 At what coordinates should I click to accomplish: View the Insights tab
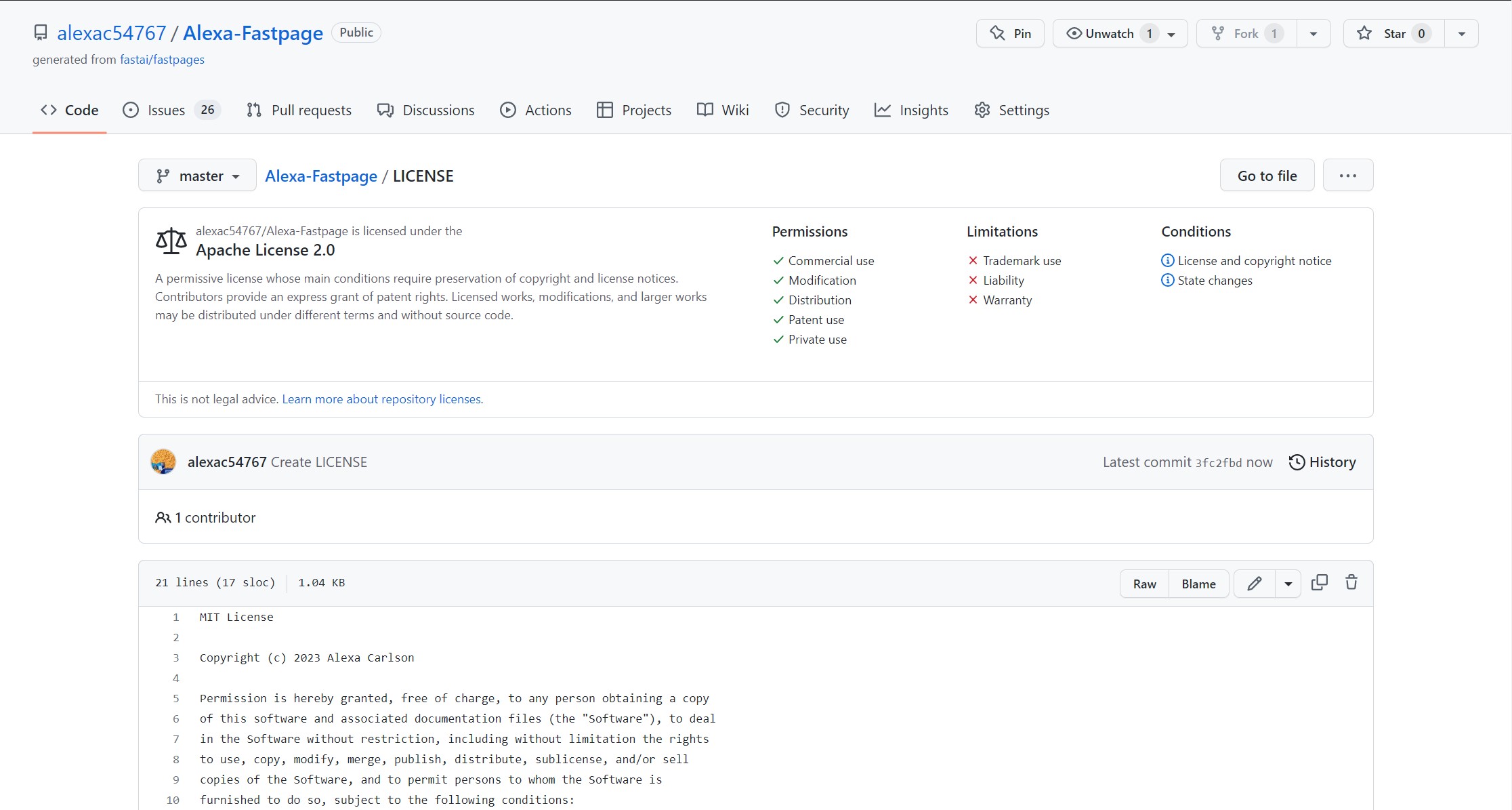pos(911,110)
